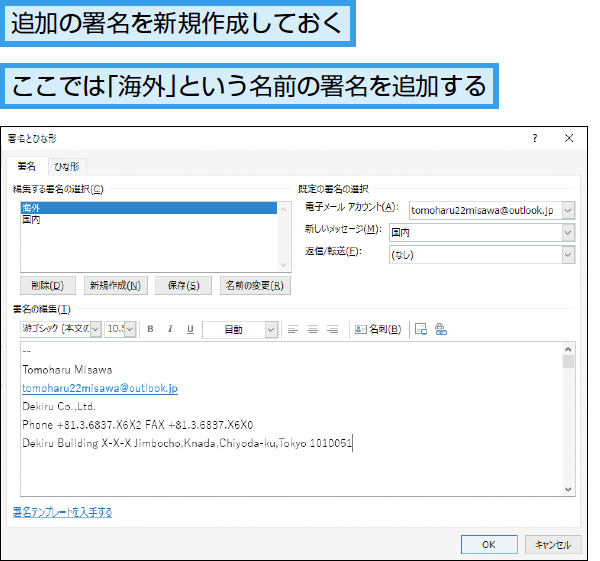Toggle bold formatting in signature editor

150,329
